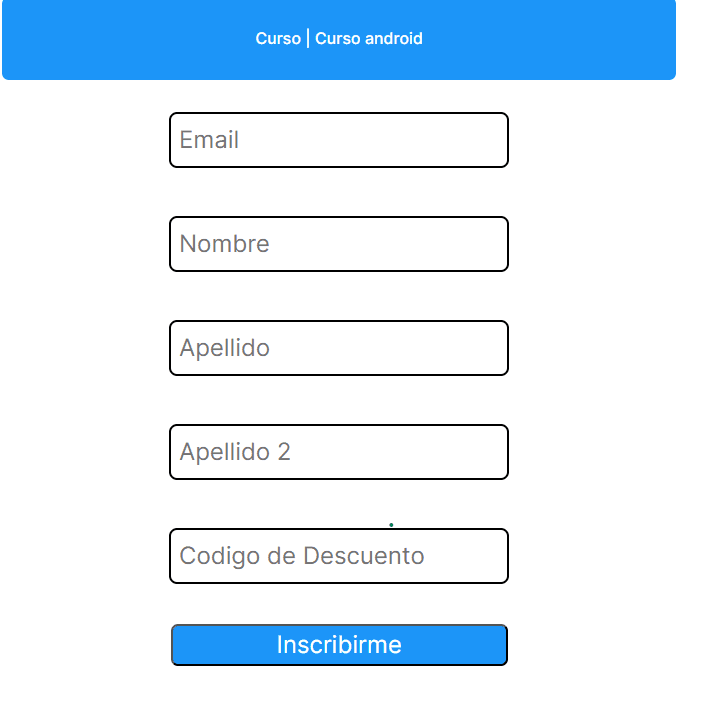This screenshot has height=716, width=710.
Task: Activate the first-name "Nombre" placeholder text
Action: (224, 244)
